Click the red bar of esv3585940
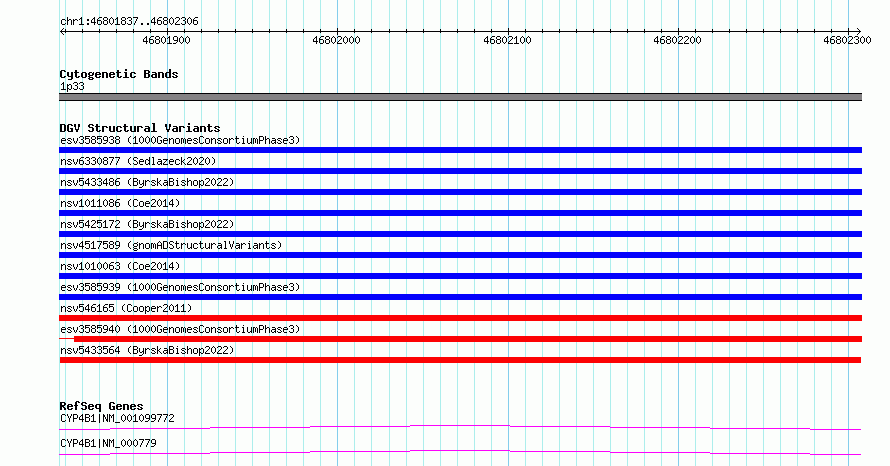890x466 pixels. tap(468, 339)
